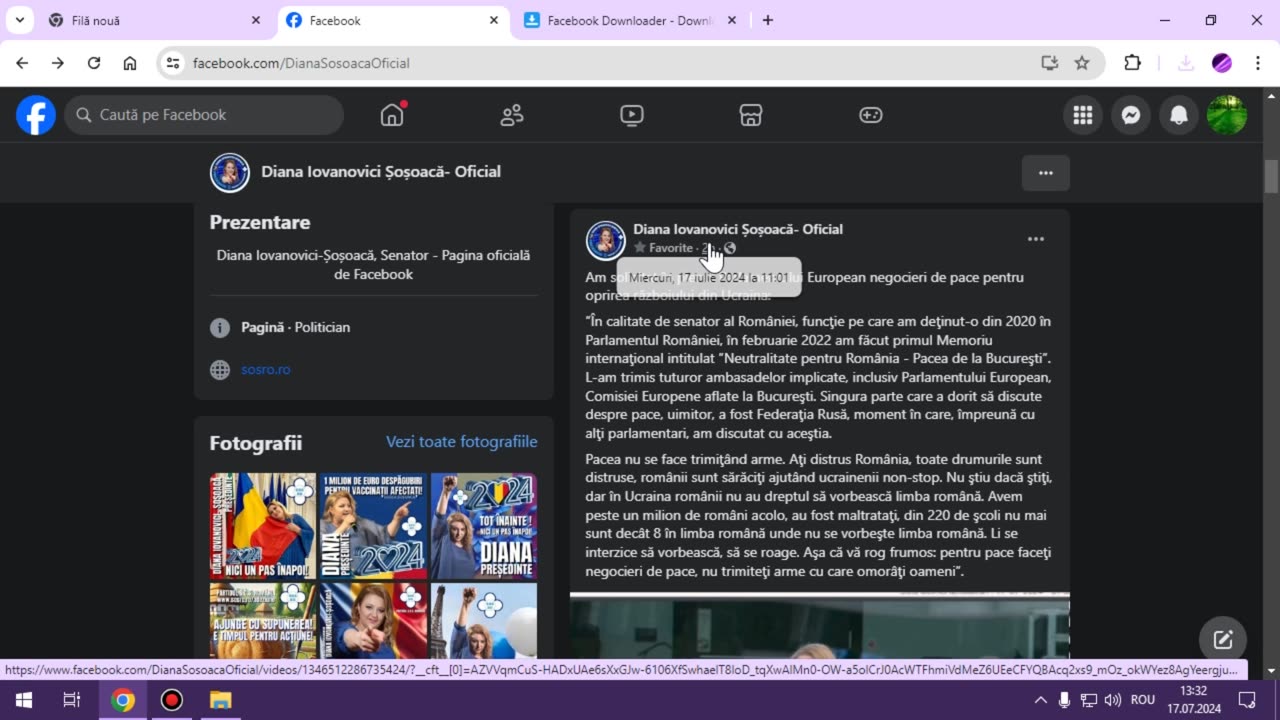Click the site information icon in address bar
This screenshot has width=1280, height=720.
click(x=173, y=63)
